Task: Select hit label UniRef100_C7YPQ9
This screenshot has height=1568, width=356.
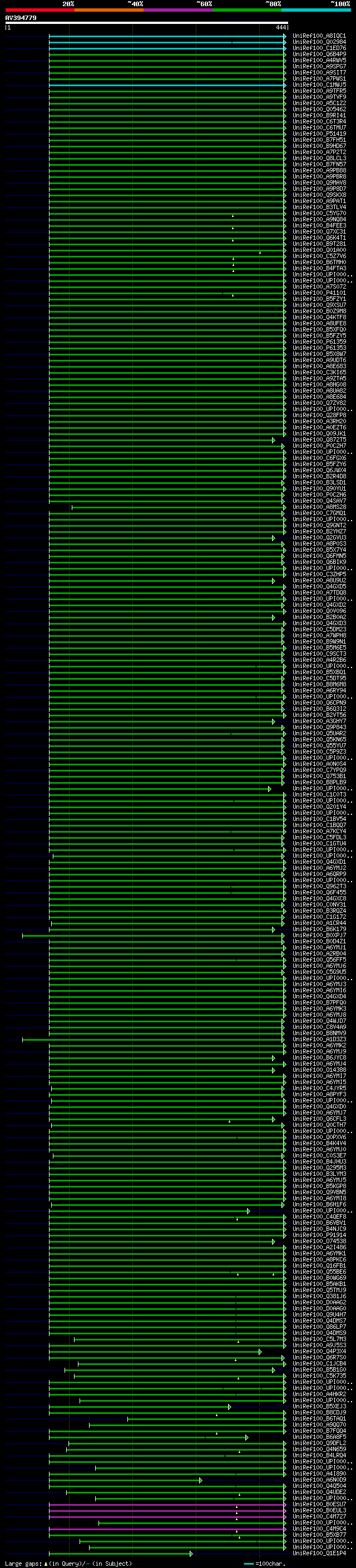Action: tap(319, 770)
